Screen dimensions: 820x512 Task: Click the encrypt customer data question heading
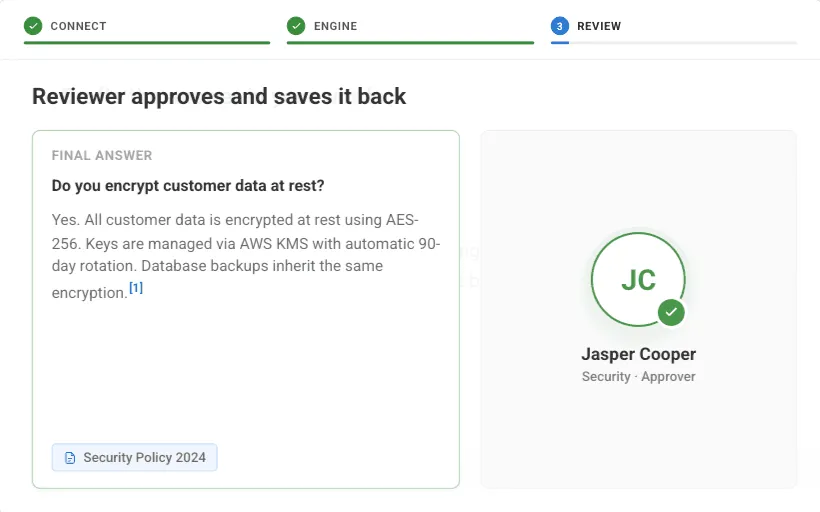(x=188, y=186)
